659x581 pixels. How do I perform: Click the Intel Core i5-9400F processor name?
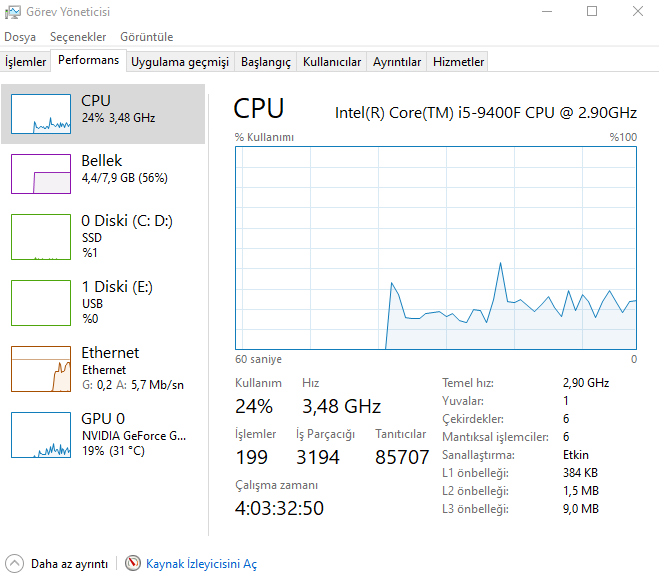pos(486,113)
